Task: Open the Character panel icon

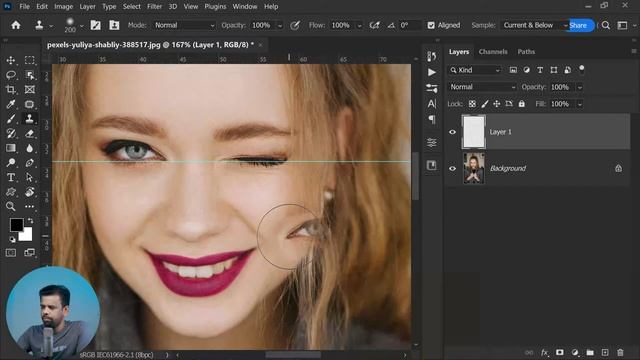Action: pos(432,104)
